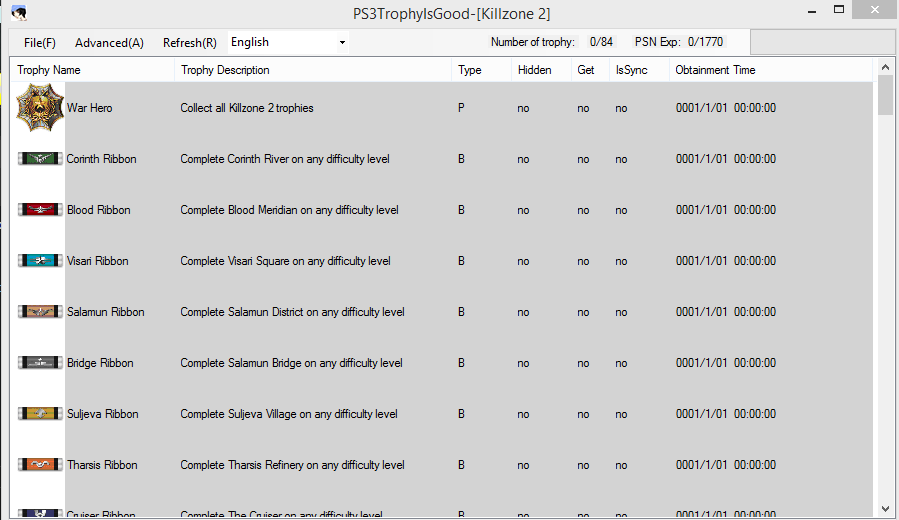Click the 'Tharsis Ribbon' trophy name
The width and height of the screenshot is (899, 520).
102,465
